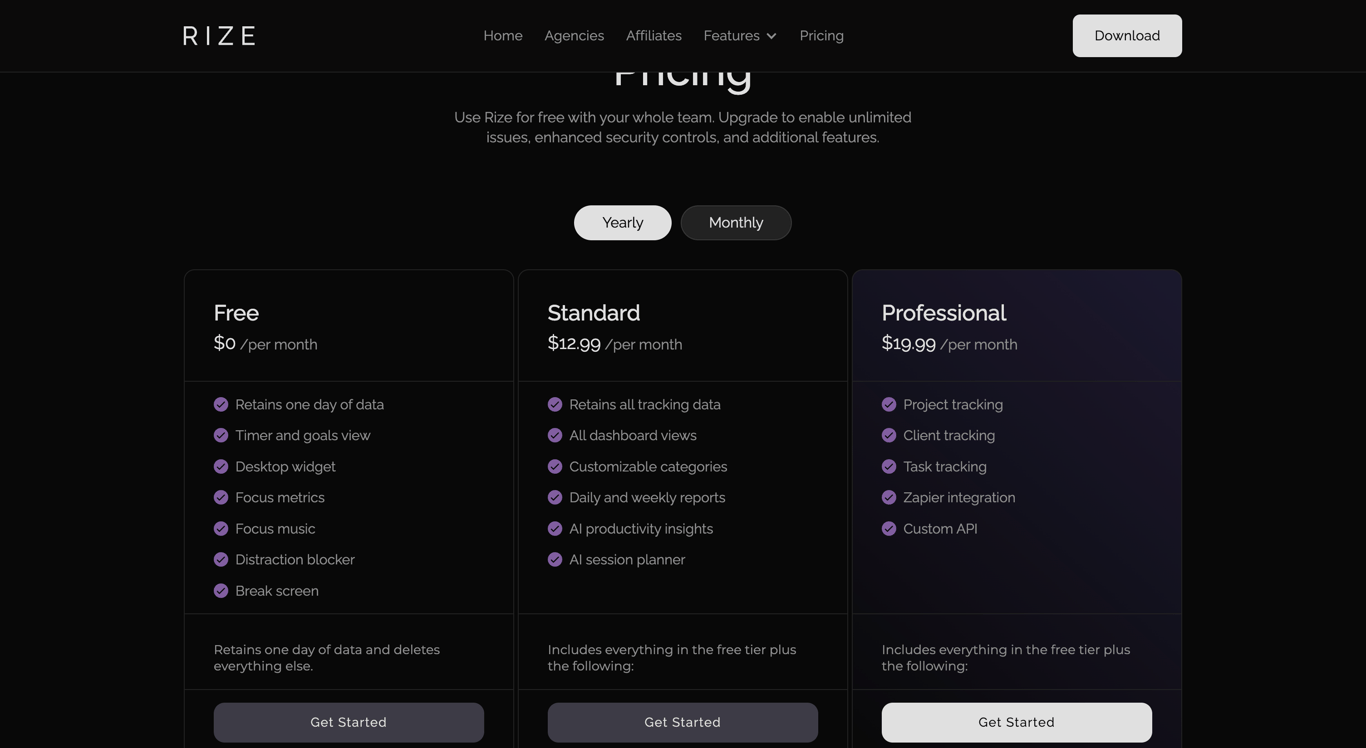Select Pricing in the navigation bar
Viewport: 1366px width, 748px height.
pos(821,34)
